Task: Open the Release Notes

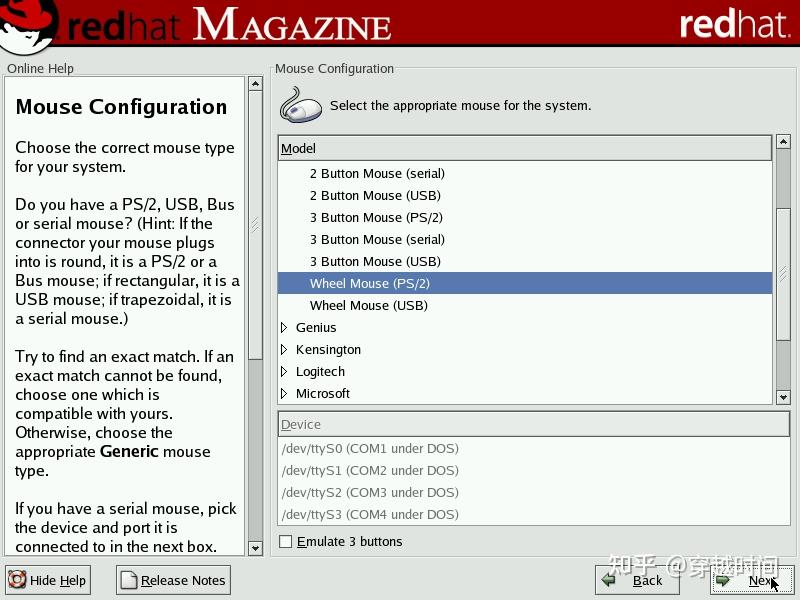Action: [172, 580]
